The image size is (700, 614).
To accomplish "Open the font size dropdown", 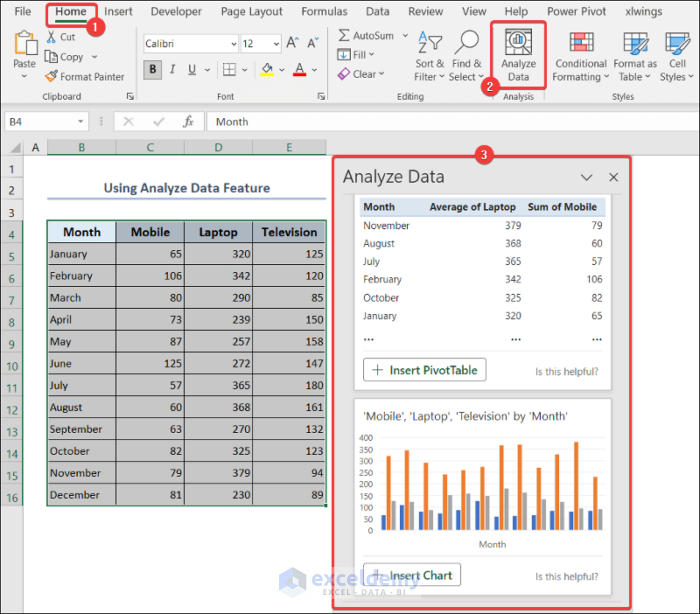I will click(275, 44).
